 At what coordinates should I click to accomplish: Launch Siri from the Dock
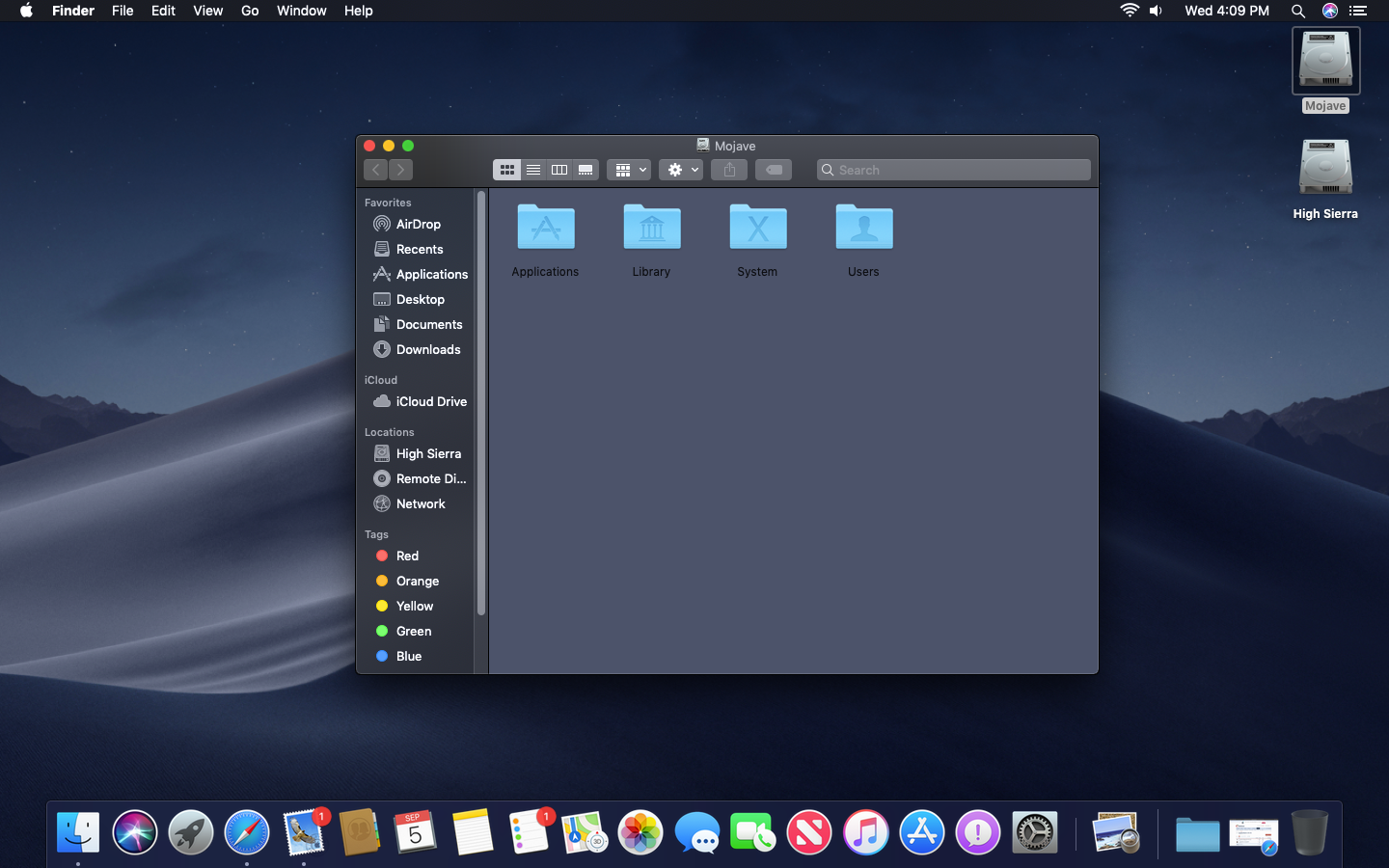134,832
